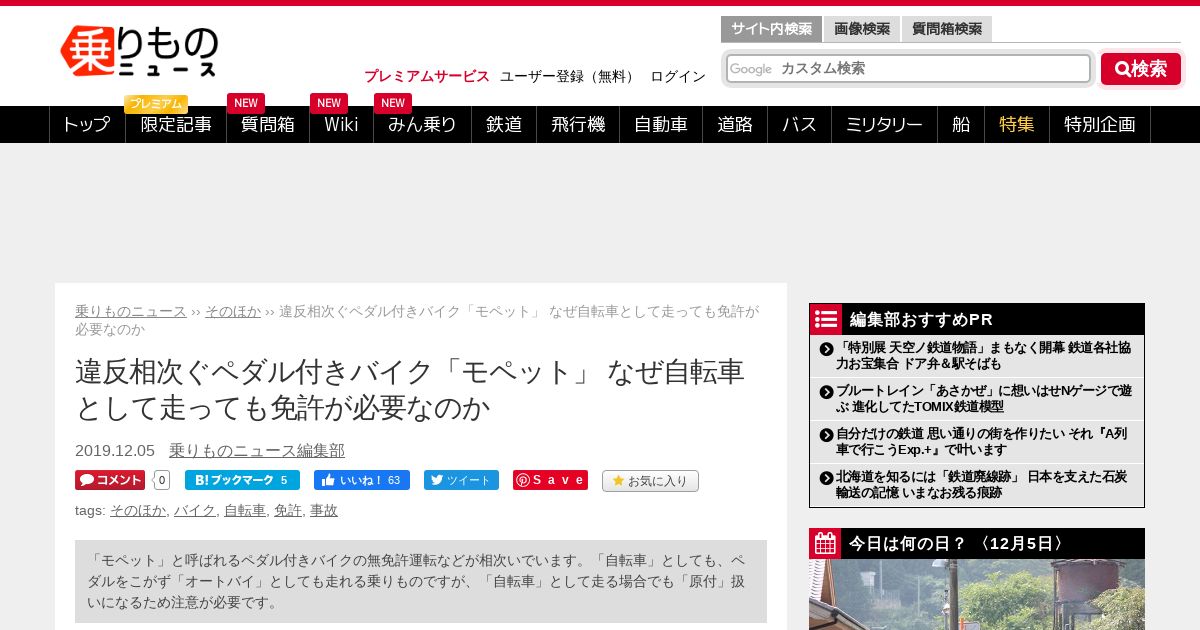Image resolution: width=1200 pixels, height=630 pixels.
Task: Click the calendar icon beside 今日は何の日？
Action: (826, 544)
